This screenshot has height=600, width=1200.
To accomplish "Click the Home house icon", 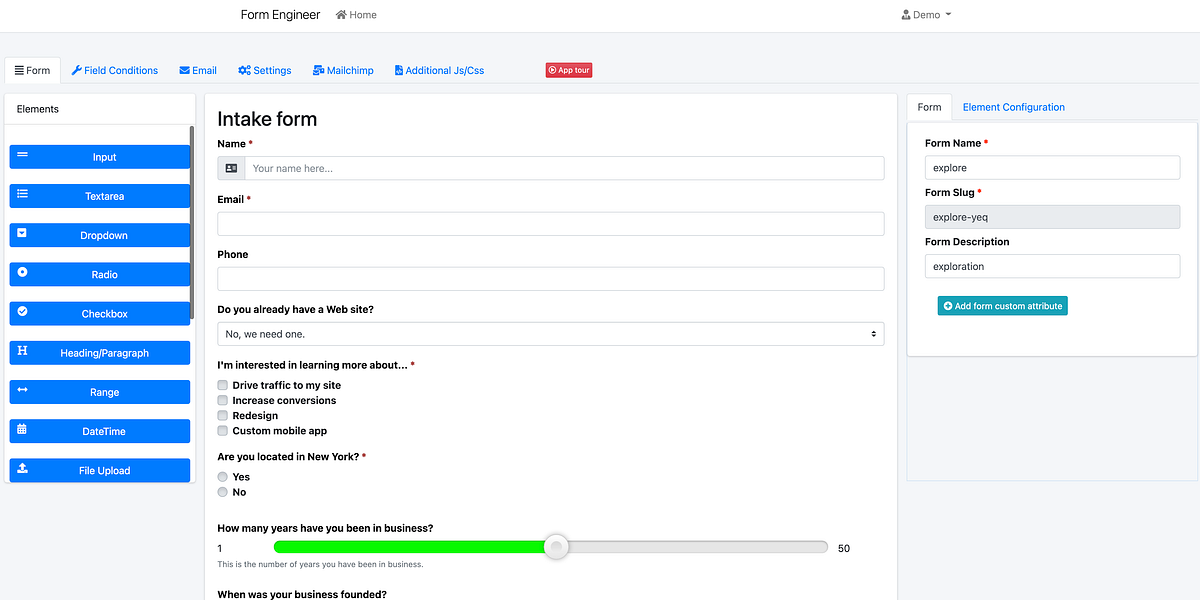I will click(341, 15).
